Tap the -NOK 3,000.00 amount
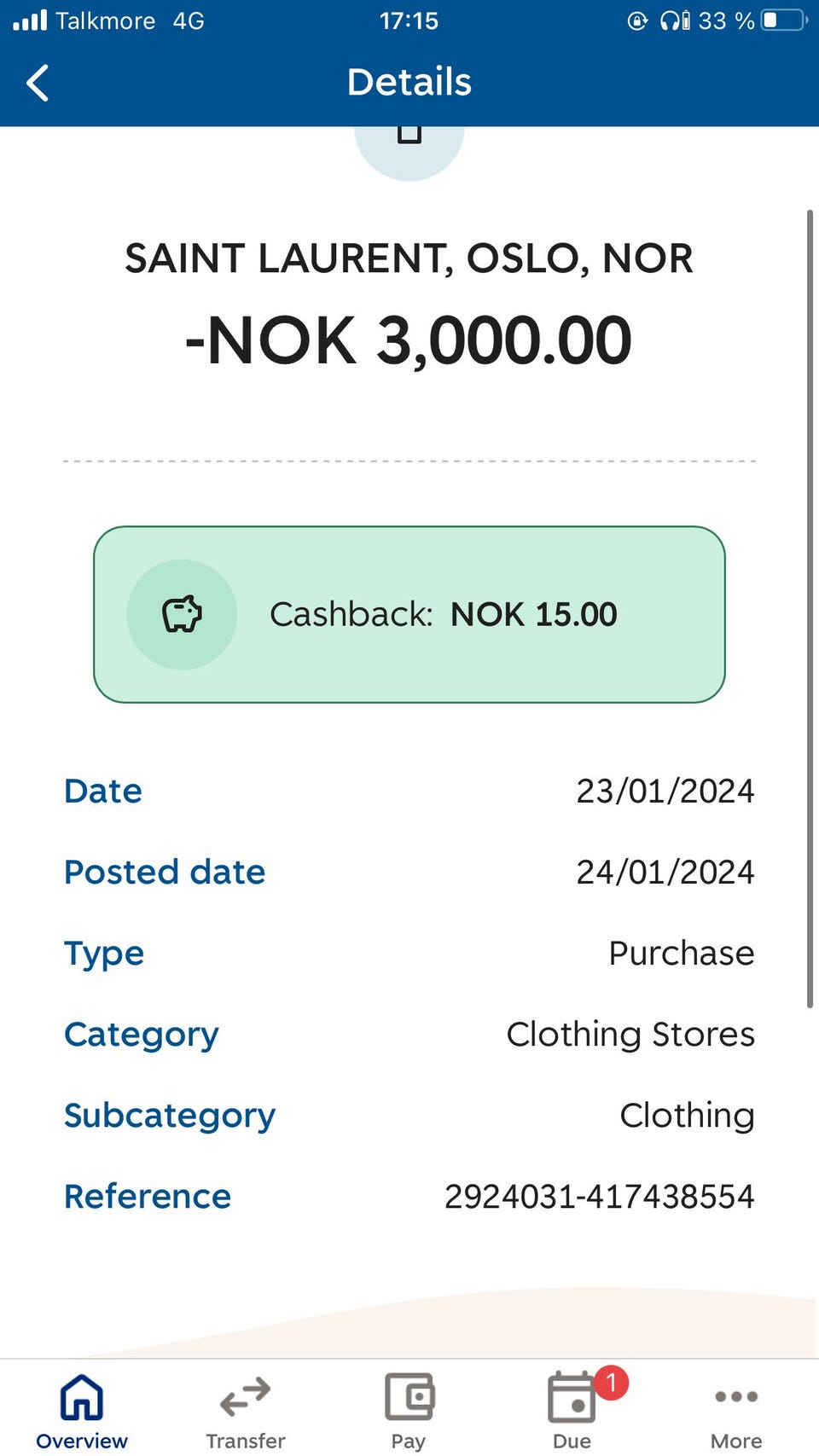The height and width of the screenshot is (1456, 819). point(409,340)
